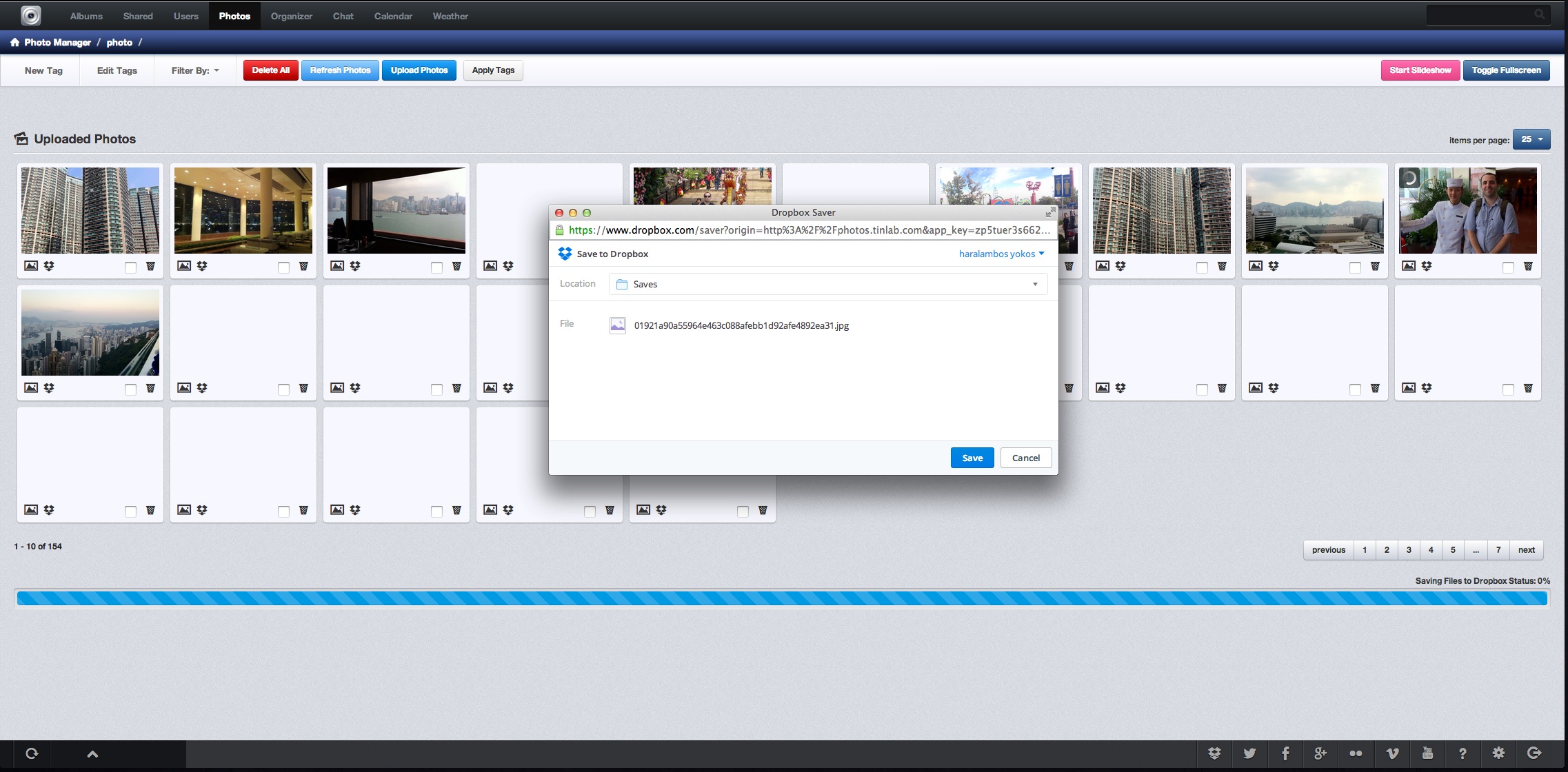Save the night lobby photo to Dropbox
This screenshot has height=772, width=1568.
pos(202,266)
